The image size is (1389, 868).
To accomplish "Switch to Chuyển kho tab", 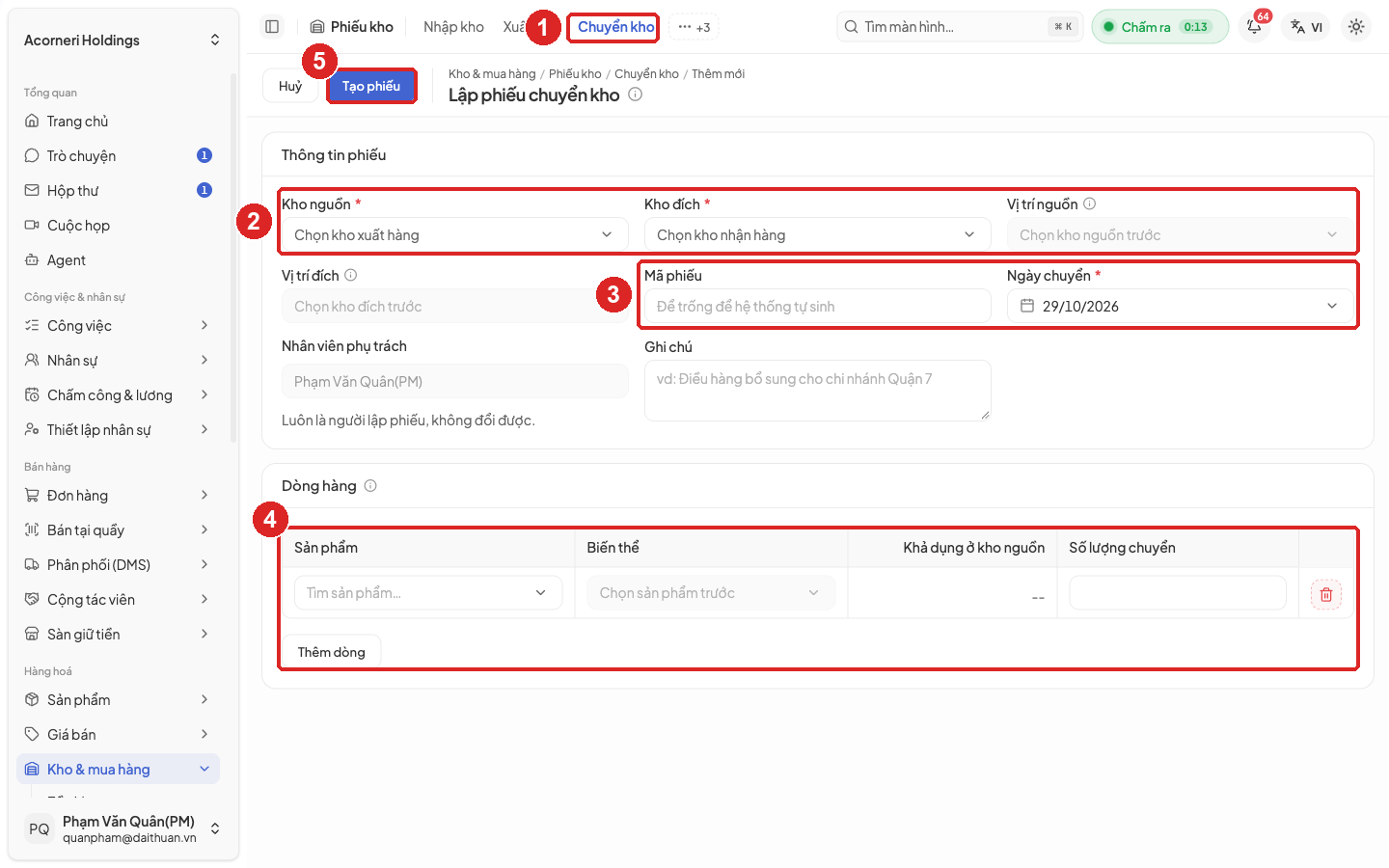I will point(615,27).
